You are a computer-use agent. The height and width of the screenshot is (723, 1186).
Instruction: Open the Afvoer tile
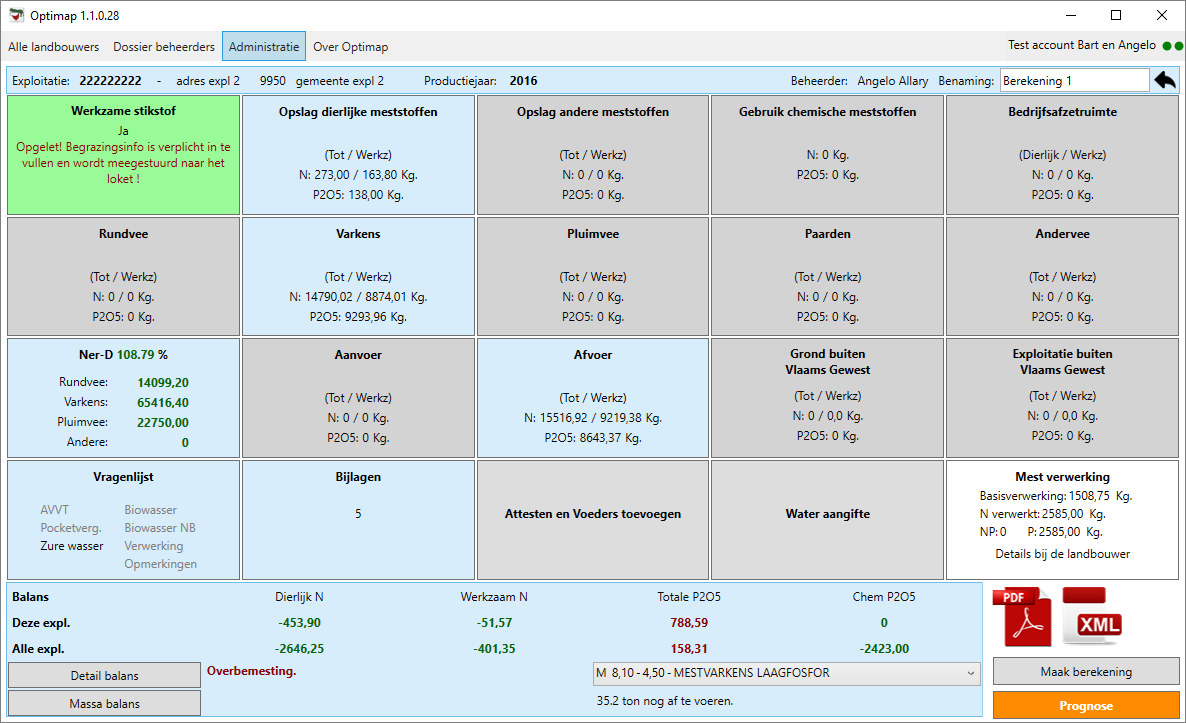click(x=593, y=398)
